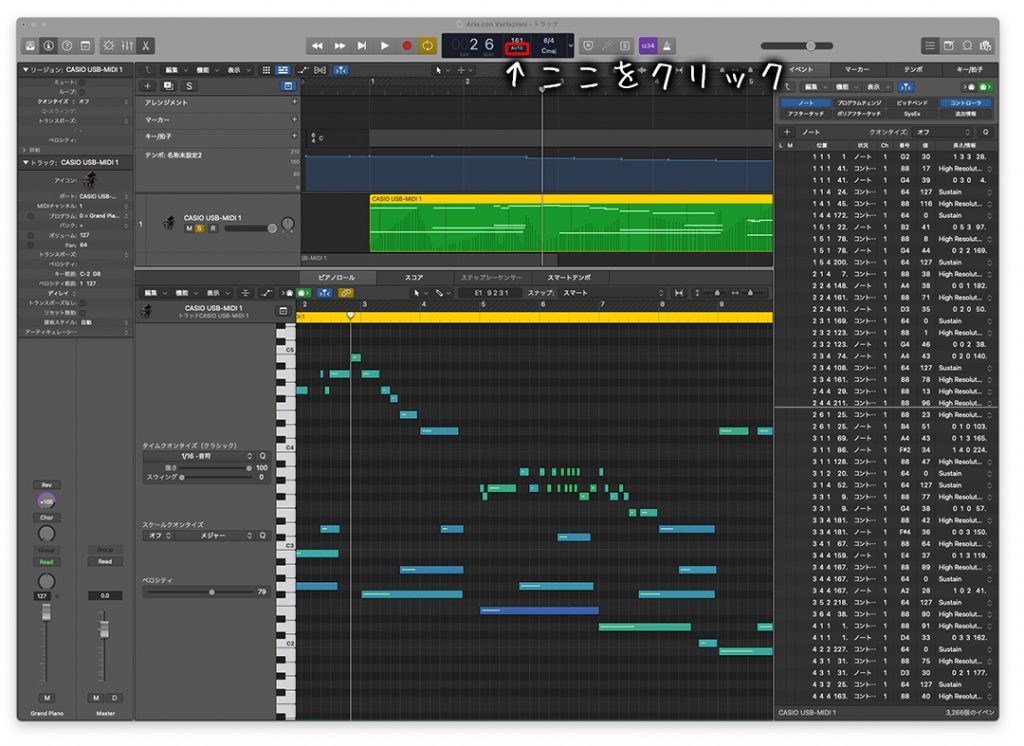Add new track with plus button
Screen dimensions: 1024x746
(148, 86)
